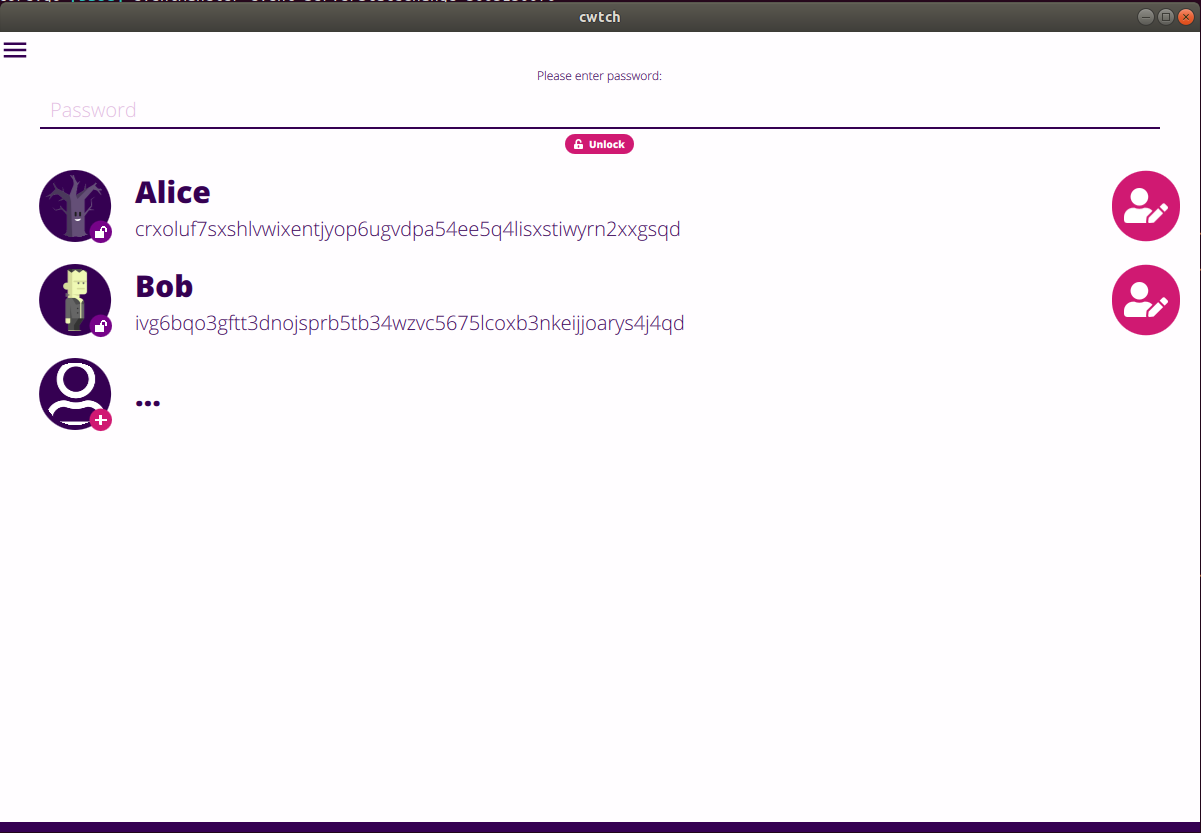The width and height of the screenshot is (1201, 833).
Task: Select the Bob profile name
Action: (x=164, y=286)
